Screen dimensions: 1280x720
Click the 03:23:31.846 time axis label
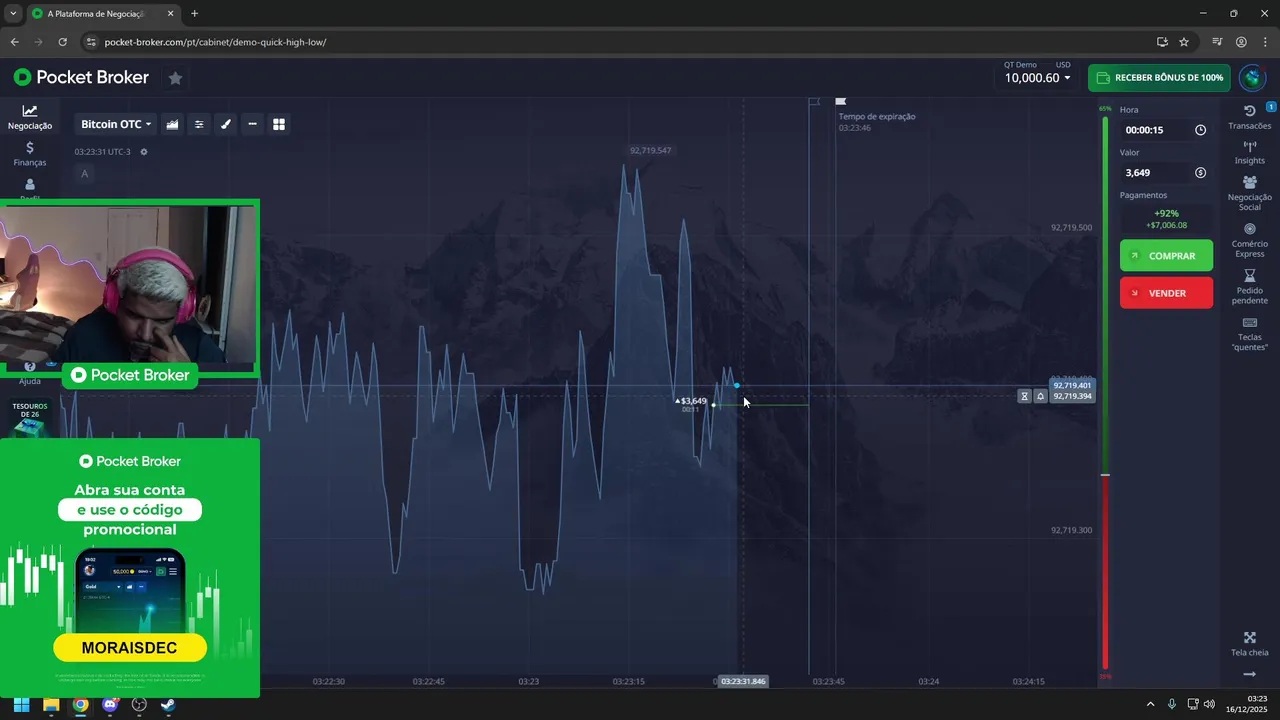[742, 681]
